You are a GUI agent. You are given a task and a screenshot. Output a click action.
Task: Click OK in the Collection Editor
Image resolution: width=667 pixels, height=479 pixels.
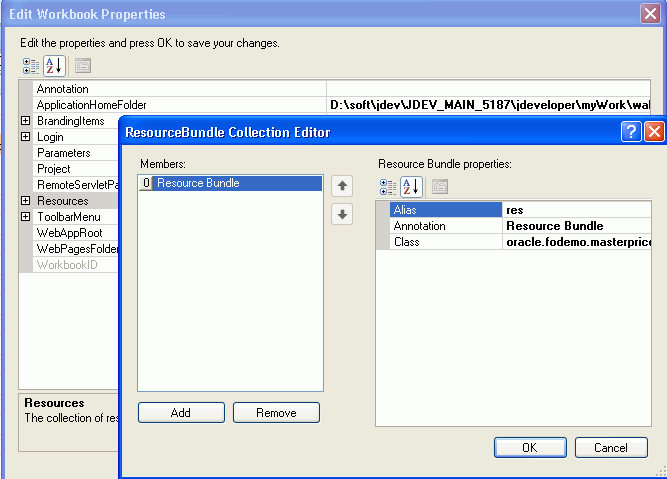click(530, 448)
